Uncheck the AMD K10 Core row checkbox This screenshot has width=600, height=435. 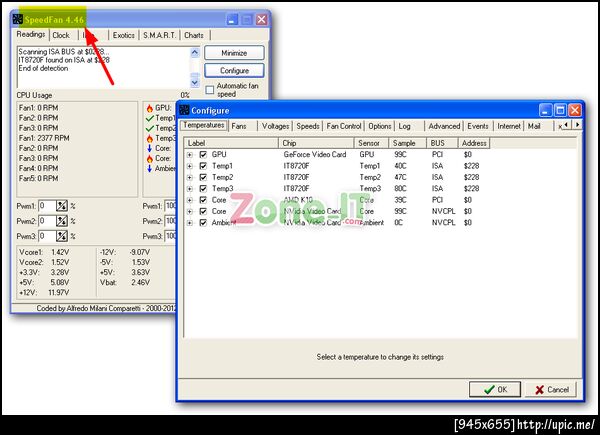(203, 200)
